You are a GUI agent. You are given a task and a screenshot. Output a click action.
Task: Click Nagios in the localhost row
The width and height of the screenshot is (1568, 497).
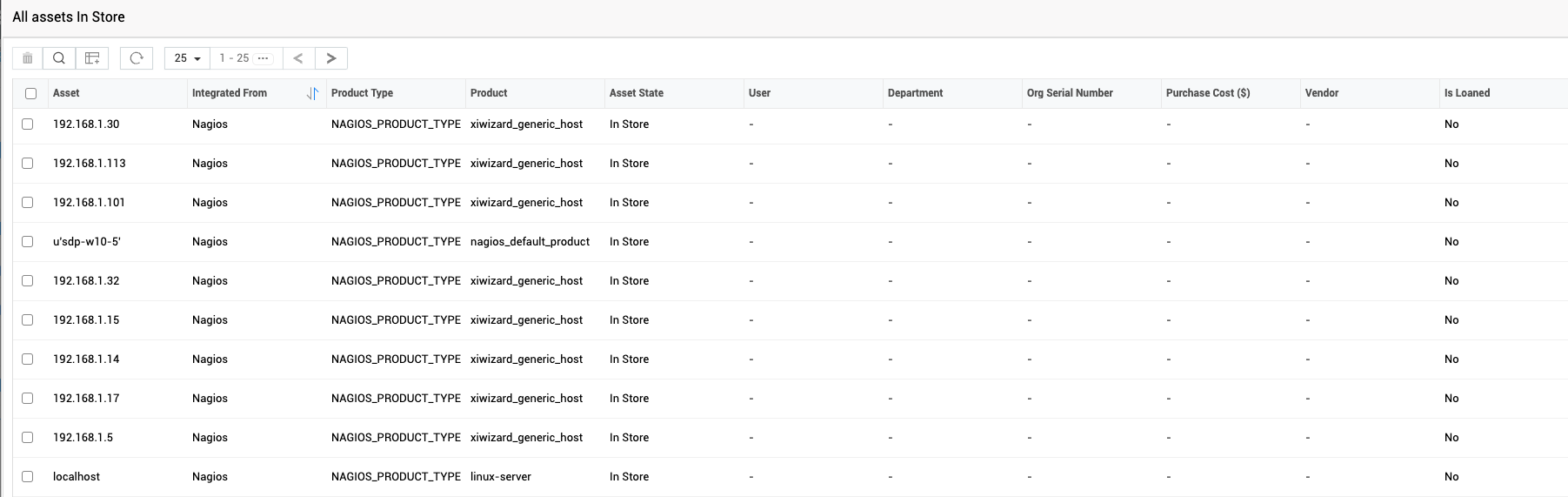(x=210, y=477)
